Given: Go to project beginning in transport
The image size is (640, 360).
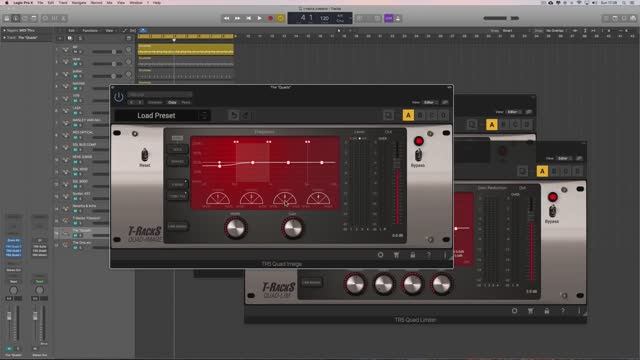Looking at the screenshot, I should tap(248, 18).
